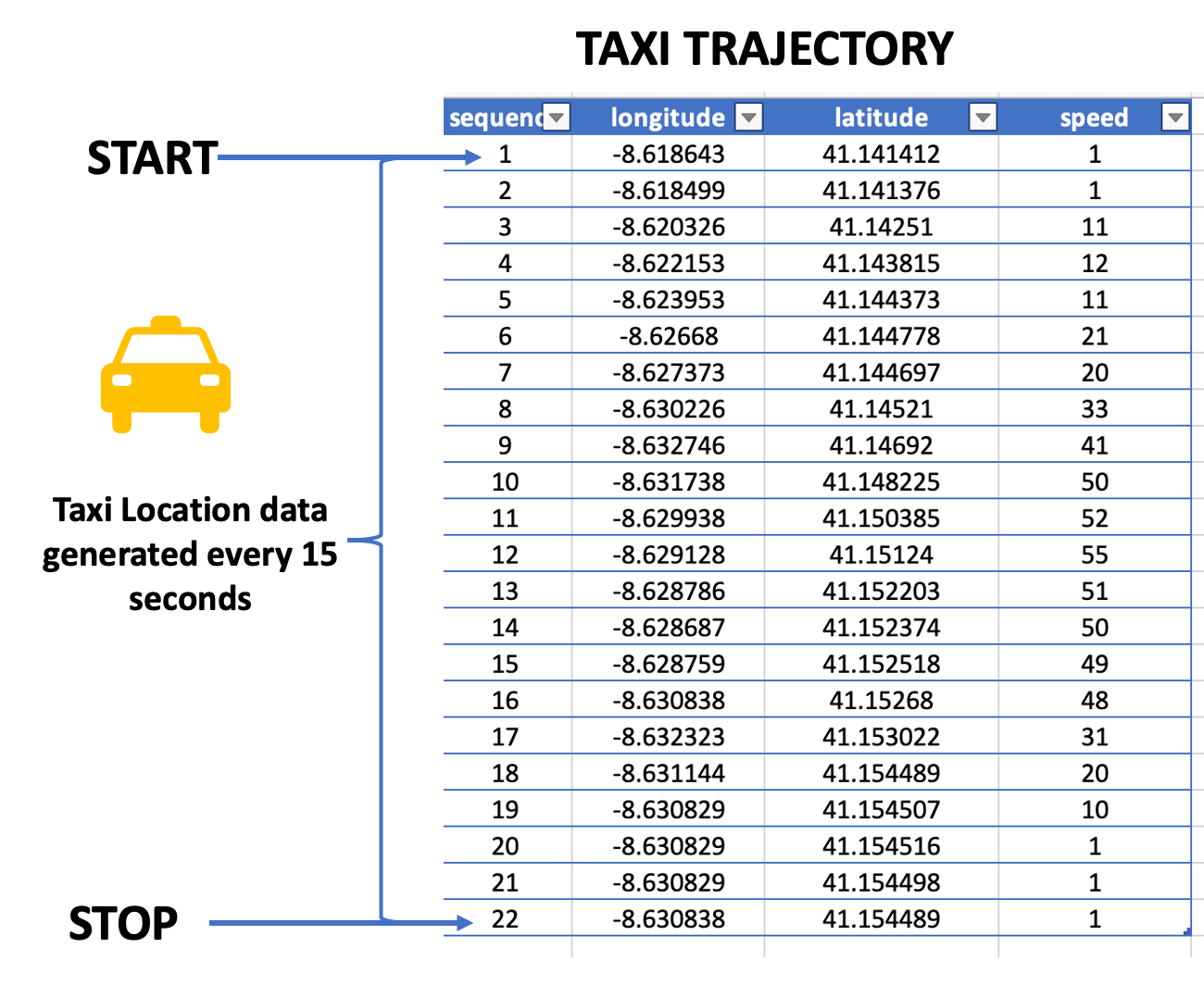Click sequence number "17" in the first column
The image size is (1204, 985).
click(505, 737)
